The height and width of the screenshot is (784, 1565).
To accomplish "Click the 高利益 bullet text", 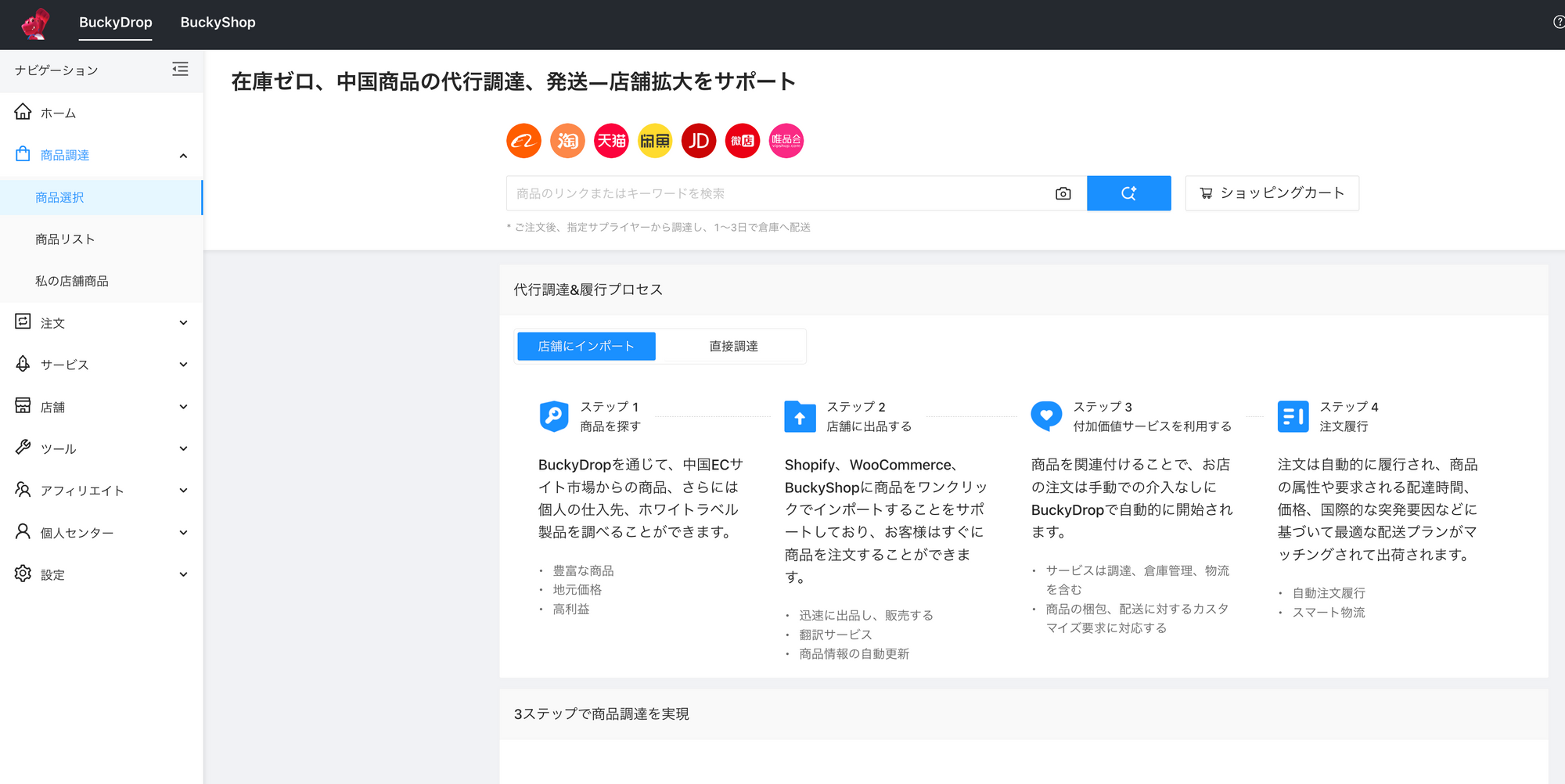I will click(x=571, y=609).
